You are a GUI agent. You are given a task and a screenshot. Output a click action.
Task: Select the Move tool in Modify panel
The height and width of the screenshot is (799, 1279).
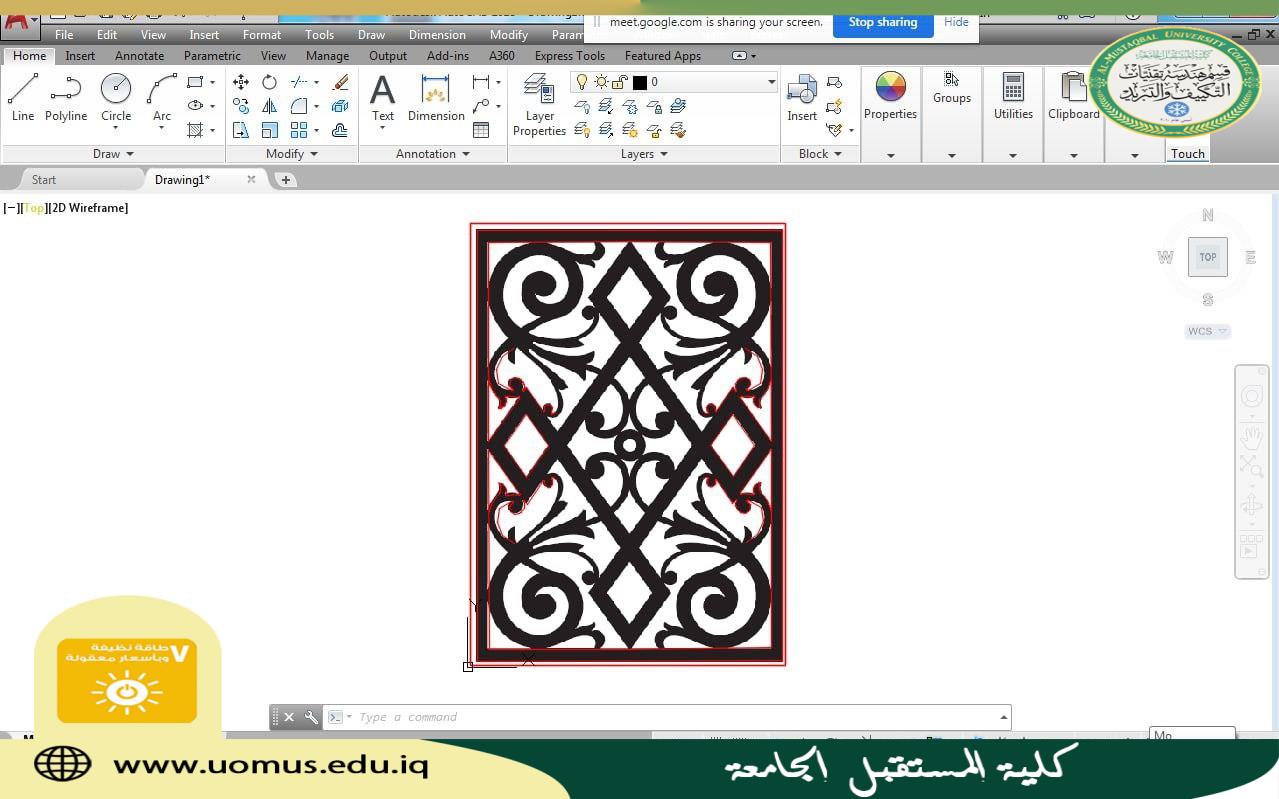click(x=239, y=82)
